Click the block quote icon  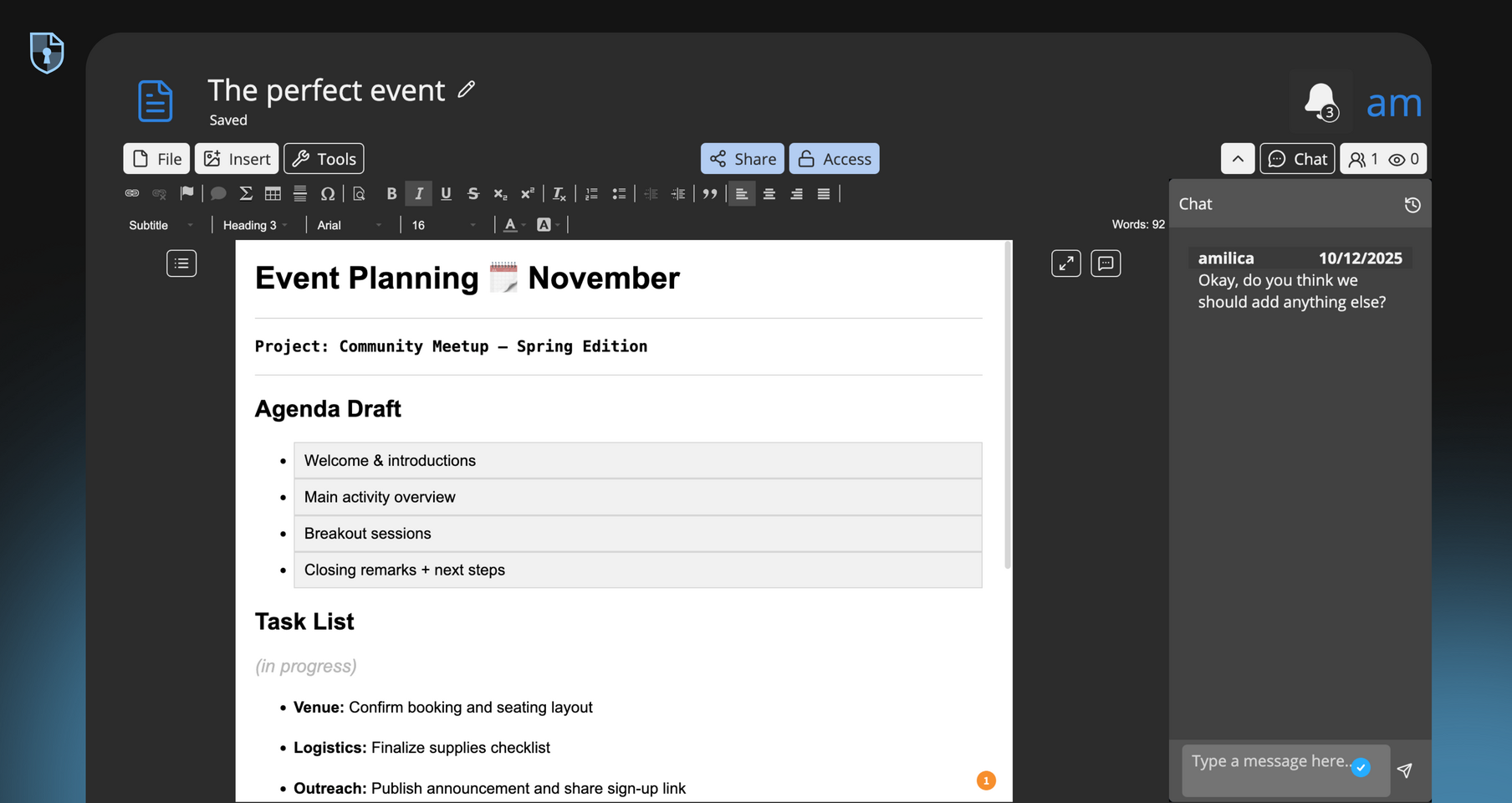pyautogui.click(x=710, y=194)
